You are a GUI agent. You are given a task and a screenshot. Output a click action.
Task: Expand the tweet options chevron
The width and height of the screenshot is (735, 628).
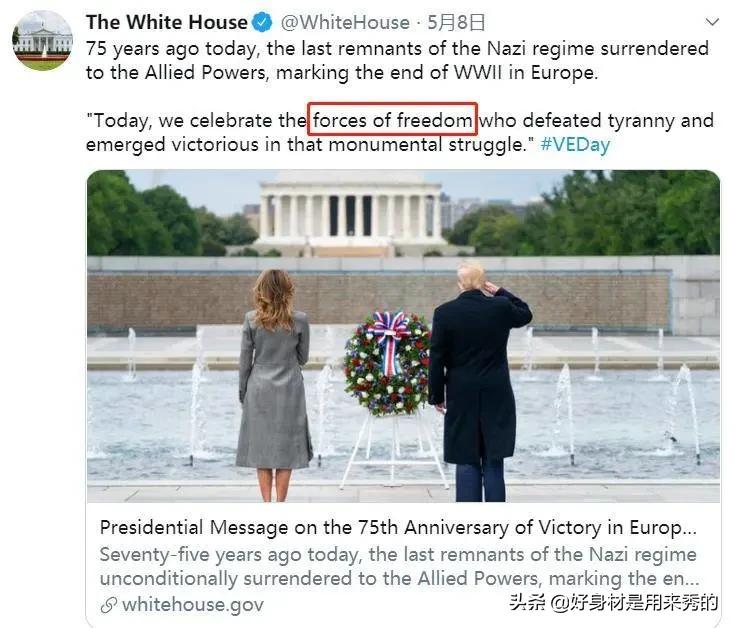point(712,22)
